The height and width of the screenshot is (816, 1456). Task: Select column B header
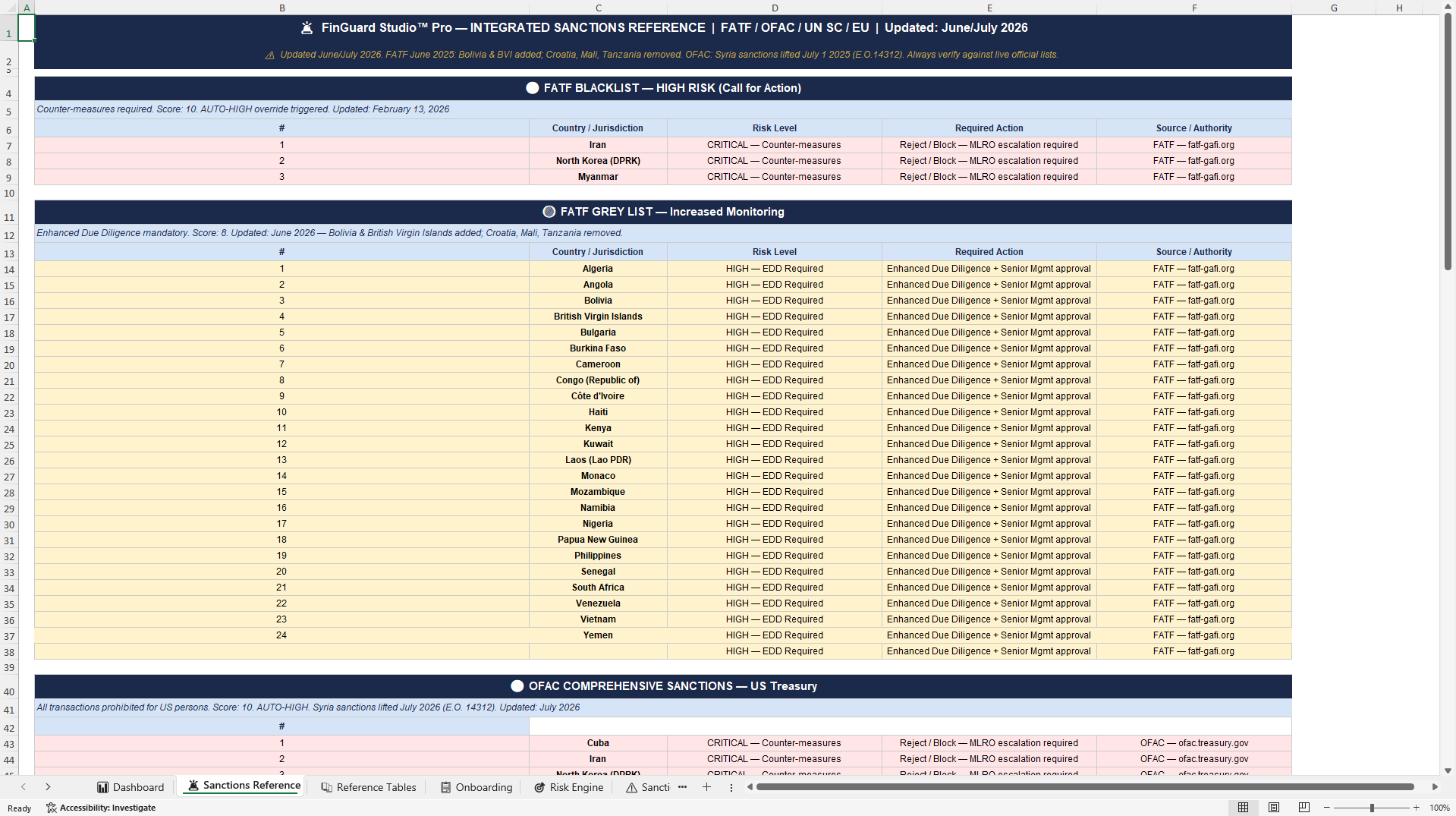282,8
